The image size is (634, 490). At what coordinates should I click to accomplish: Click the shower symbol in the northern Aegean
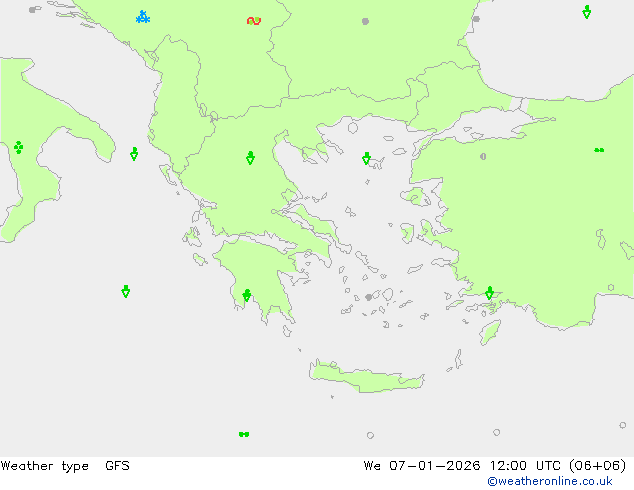(x=366, y=158)
